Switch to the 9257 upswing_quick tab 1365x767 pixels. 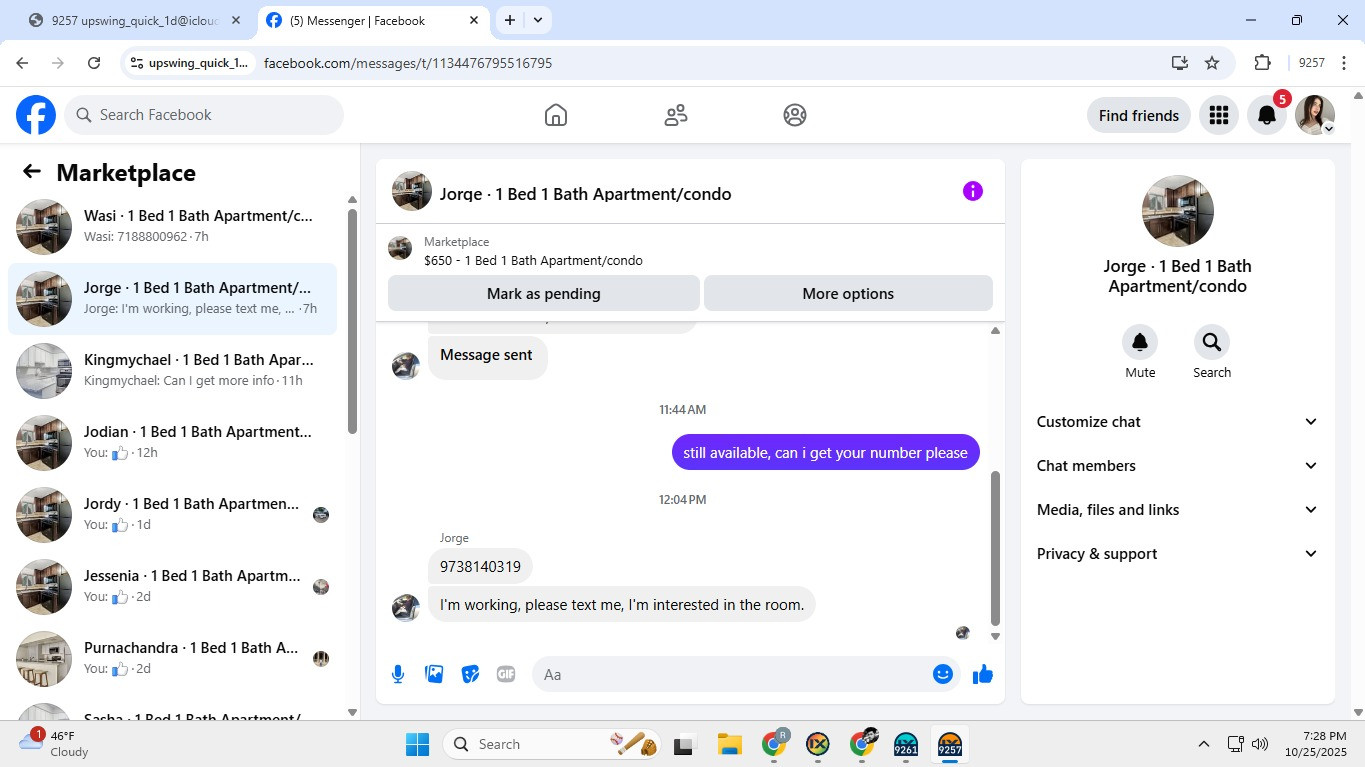[135, 20]
